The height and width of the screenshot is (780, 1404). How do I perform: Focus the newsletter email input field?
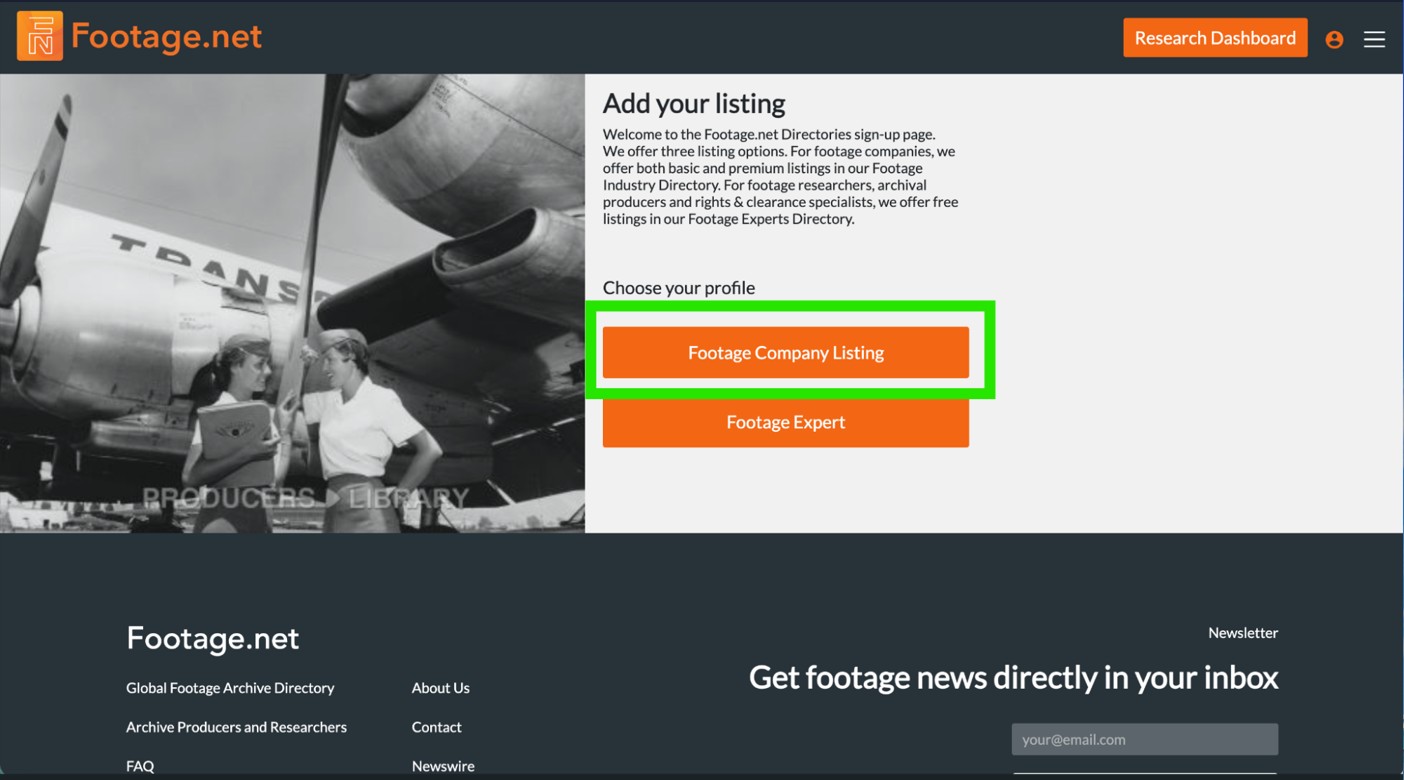point(1145,739)
